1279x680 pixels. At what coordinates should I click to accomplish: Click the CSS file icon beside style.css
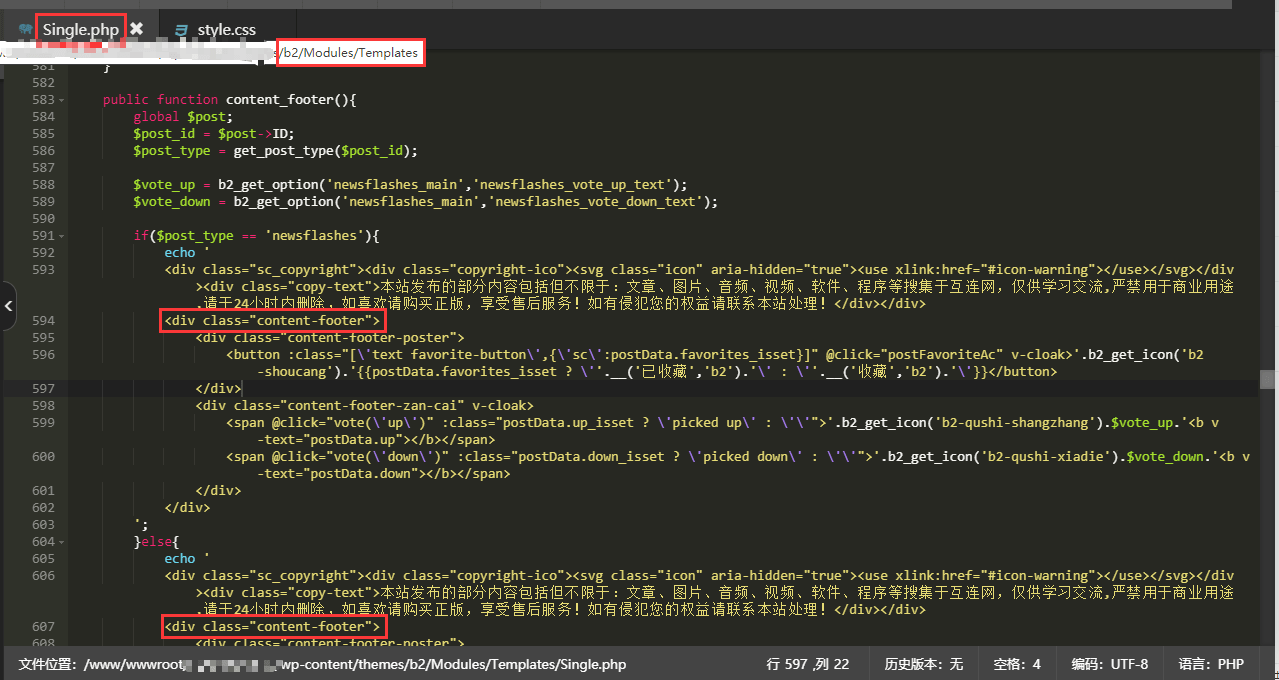pos(181,29)
